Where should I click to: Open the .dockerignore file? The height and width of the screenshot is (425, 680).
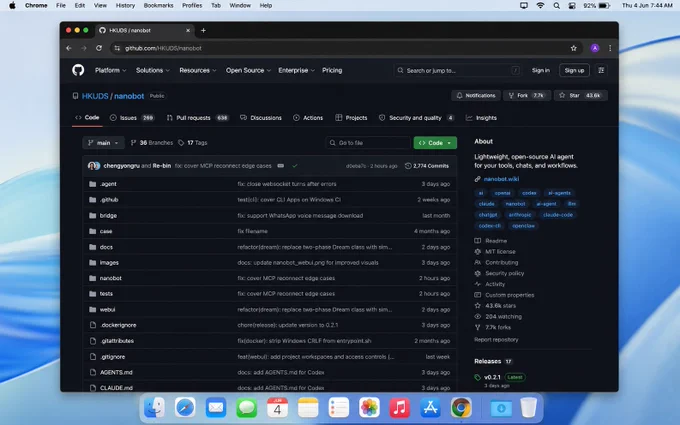point(118,325)
